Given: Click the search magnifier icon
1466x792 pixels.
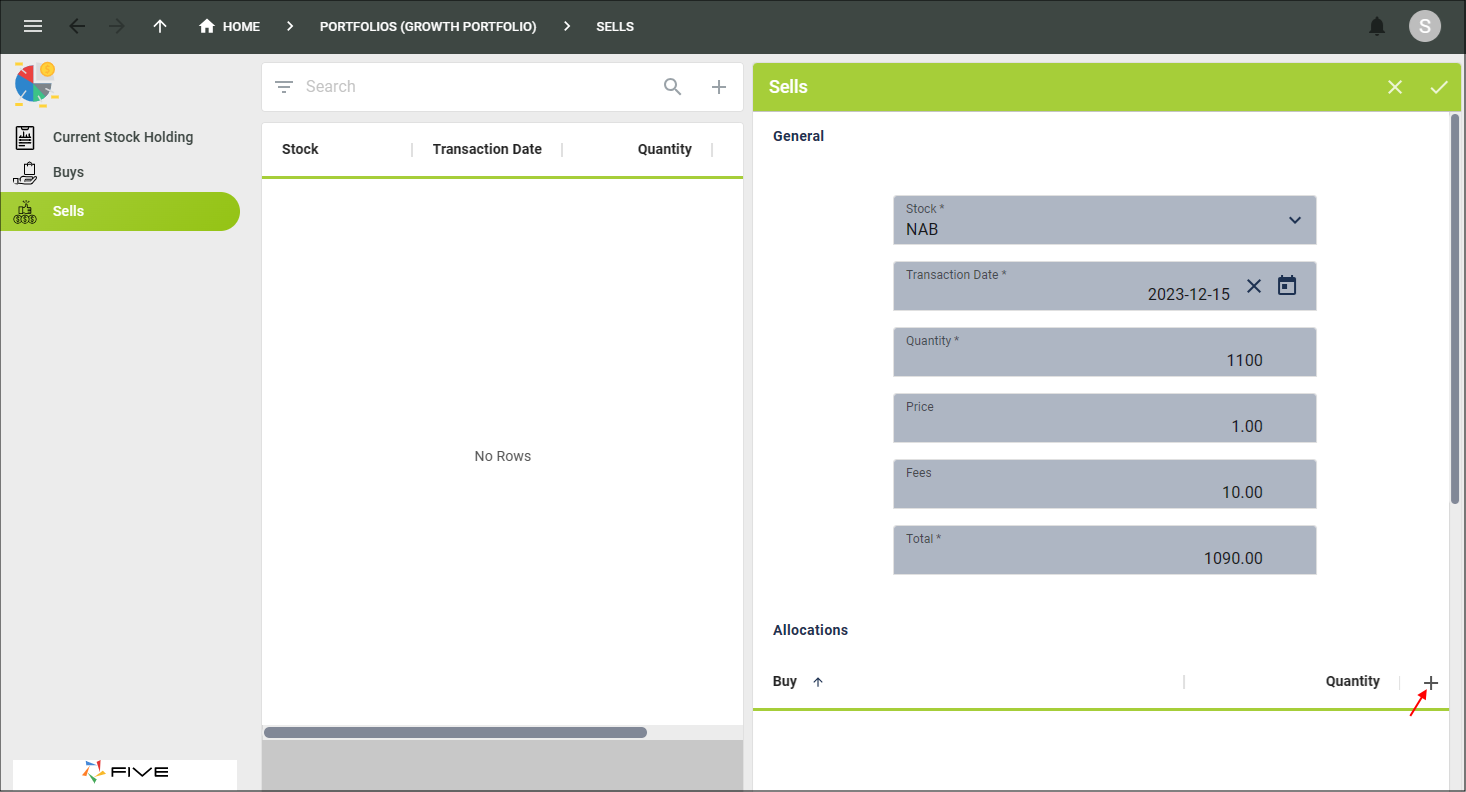Looking at the screenshot, I should click(x=673, y=87).
